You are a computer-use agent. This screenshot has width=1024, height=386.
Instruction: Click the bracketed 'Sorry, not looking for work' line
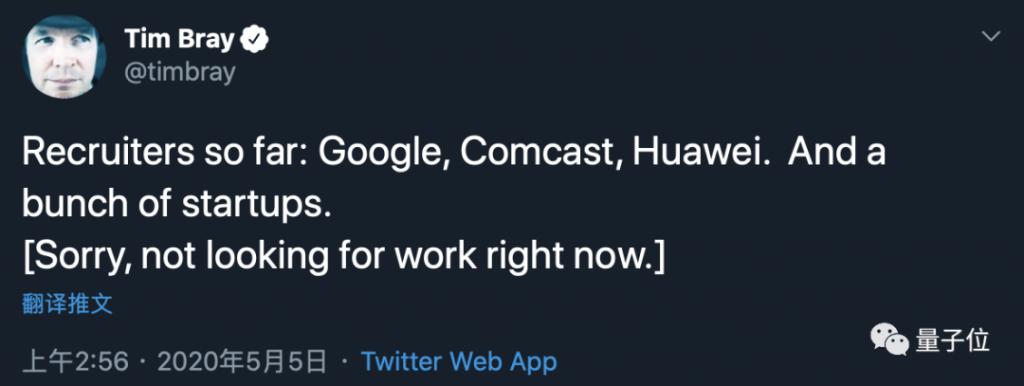[344, 257]
